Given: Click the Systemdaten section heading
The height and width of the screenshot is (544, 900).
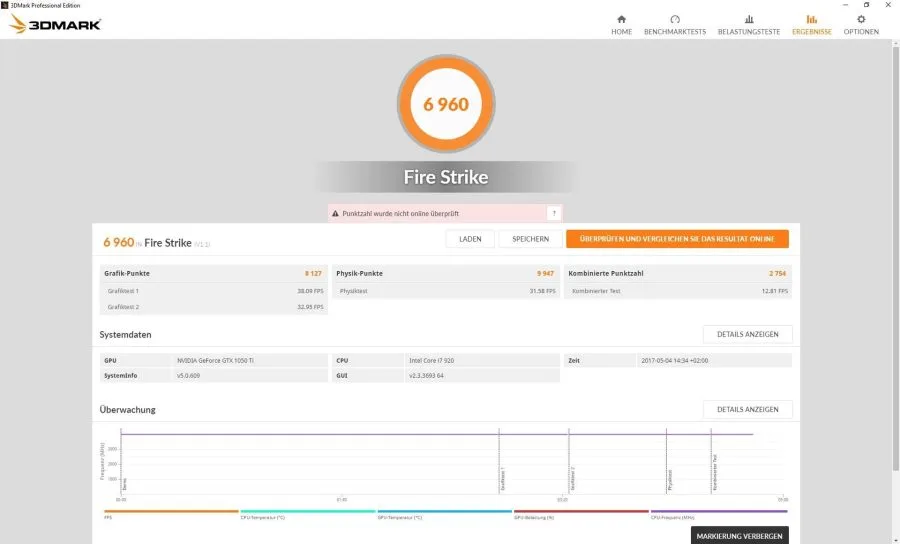Looking at the screenshot, I should tap(125, 335).
